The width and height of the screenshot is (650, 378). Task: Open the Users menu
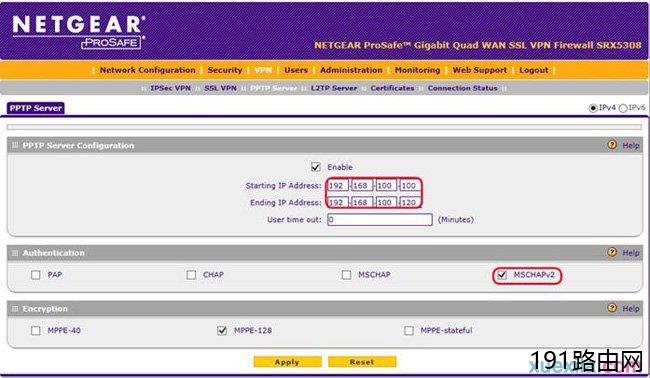(x=296, y=70)
